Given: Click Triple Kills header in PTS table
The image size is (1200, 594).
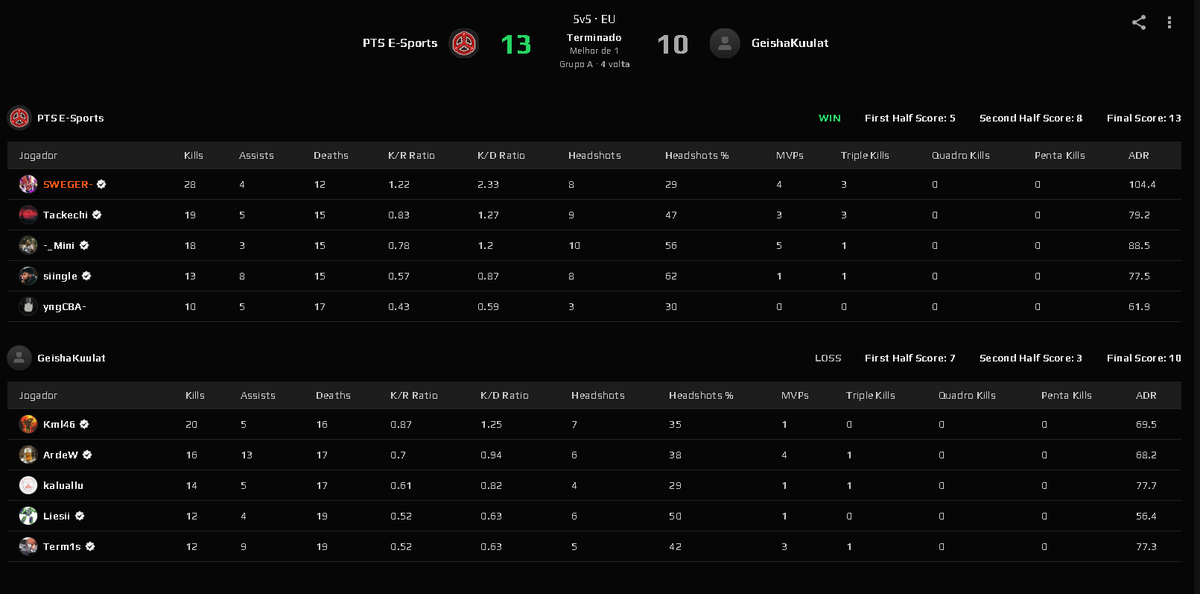Looking at the screenshot, I should tap(866, 156).
